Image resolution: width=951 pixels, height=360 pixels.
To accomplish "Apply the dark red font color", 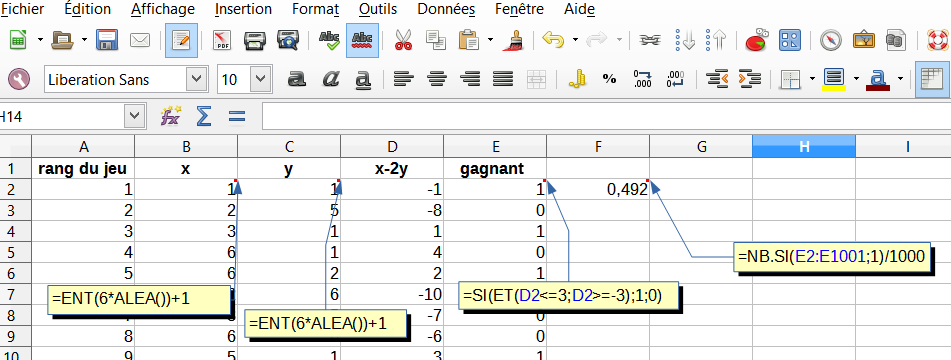I will tap(878, 79).
